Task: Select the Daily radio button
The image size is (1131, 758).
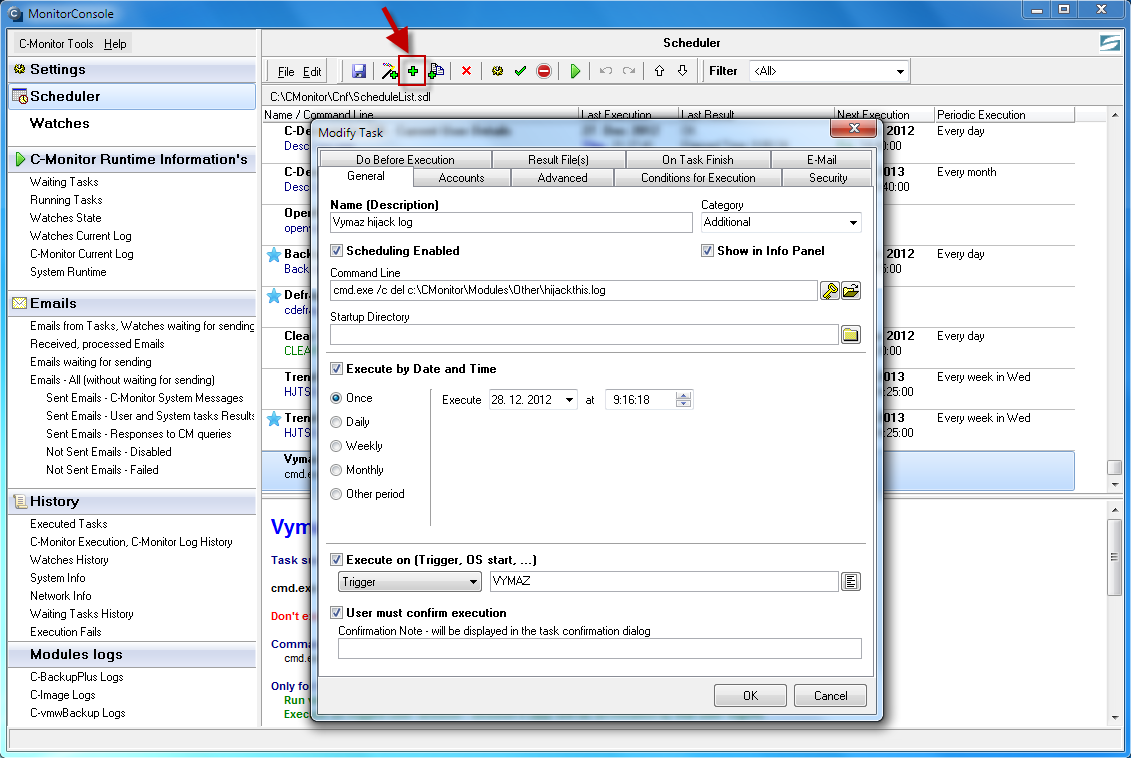Action: pos(336,422)
